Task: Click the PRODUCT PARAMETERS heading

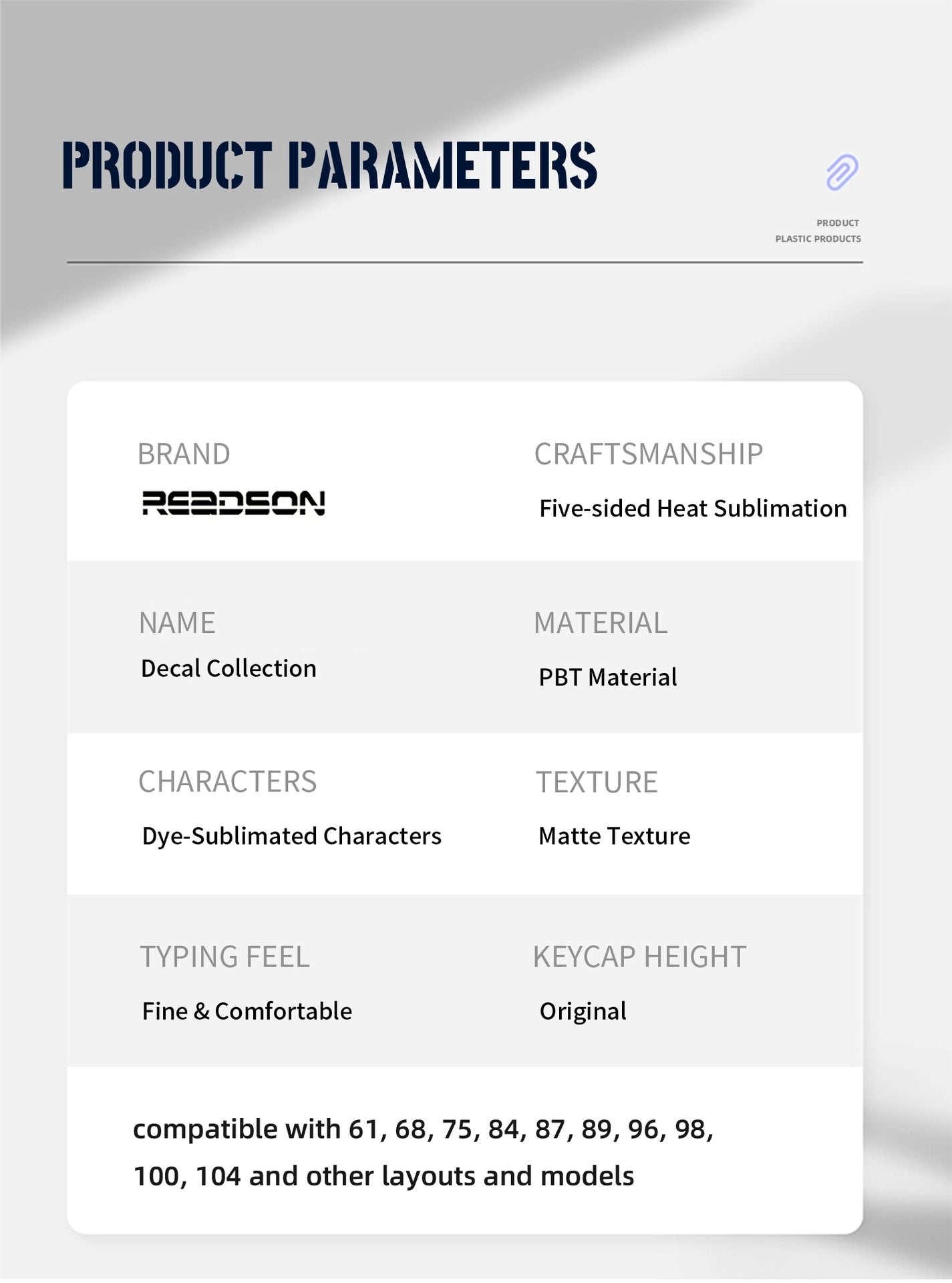Action: click(329, 165)
